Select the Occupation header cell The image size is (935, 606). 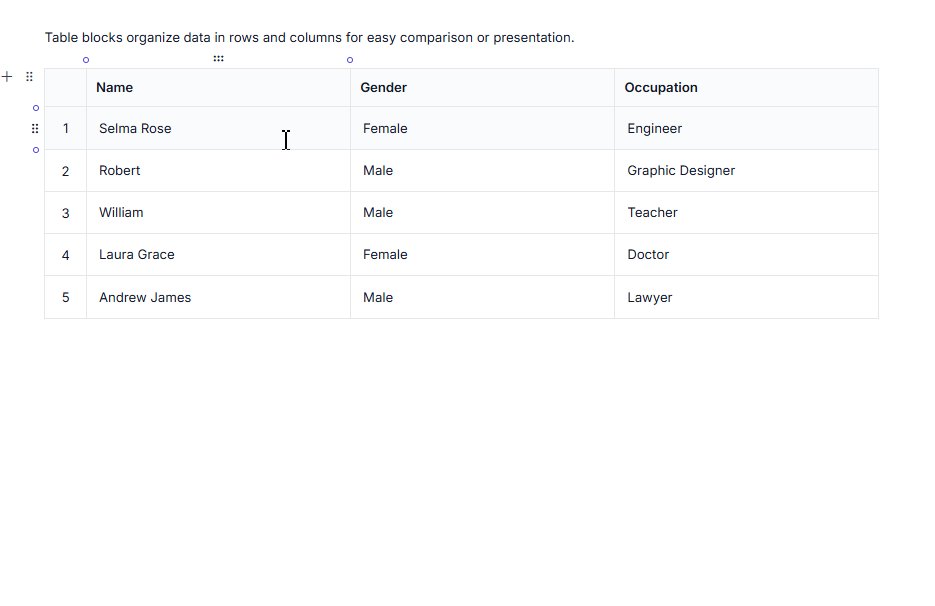[747, 88]
